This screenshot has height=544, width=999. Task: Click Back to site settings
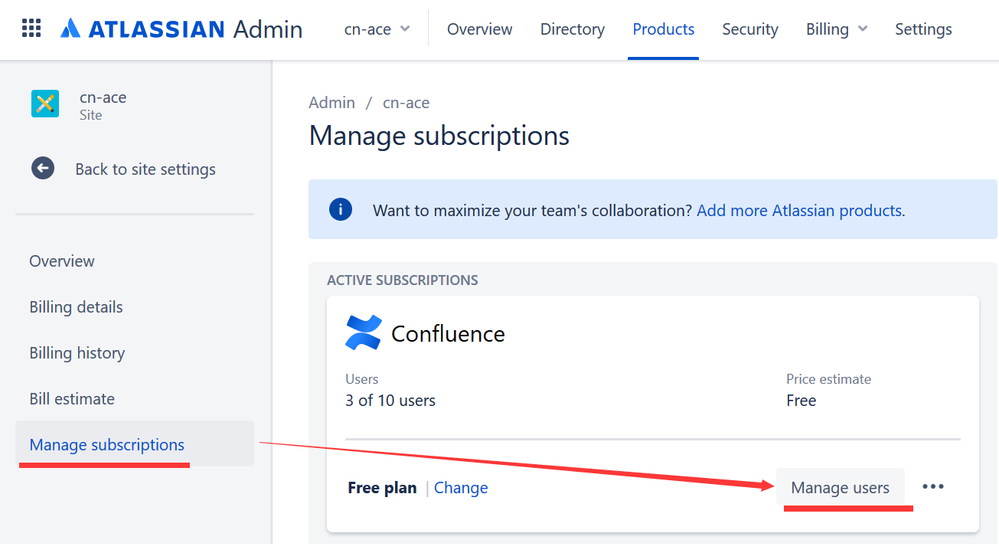pyautogui.click(x=145, y=169)
